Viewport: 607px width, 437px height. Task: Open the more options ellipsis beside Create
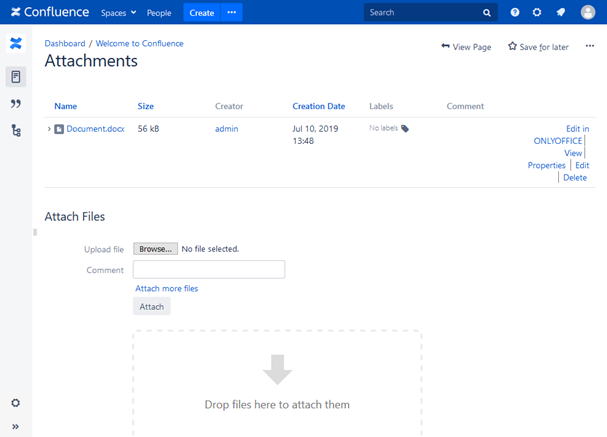(231, 13)
